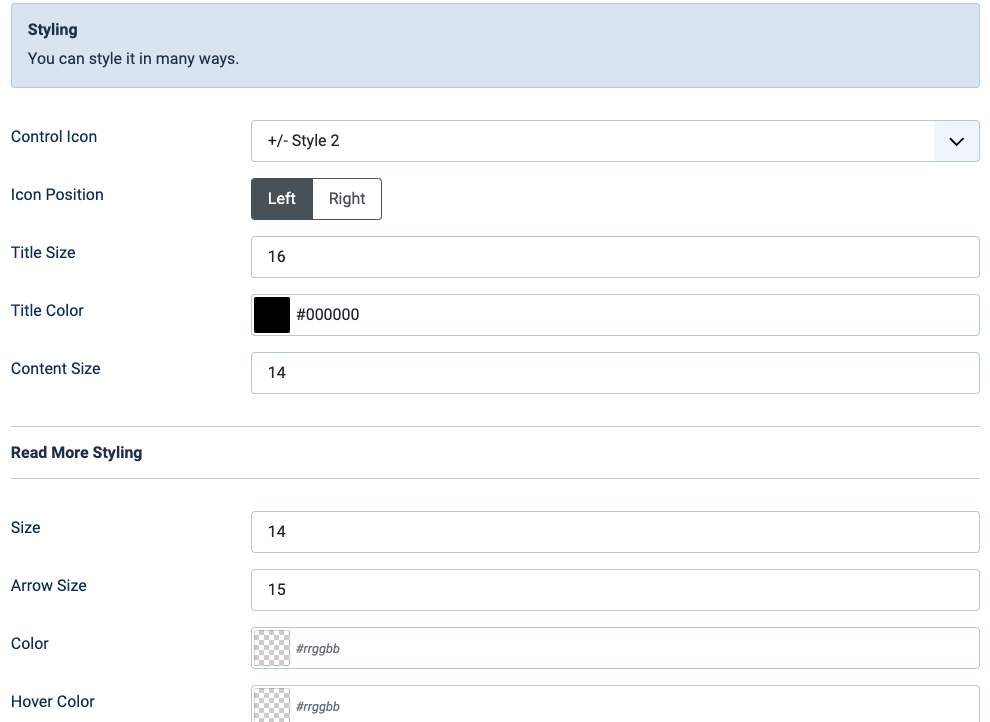Click the 'Title Size' field label
Viewport: 990px width, 722px height.
(x=43, y=253)
